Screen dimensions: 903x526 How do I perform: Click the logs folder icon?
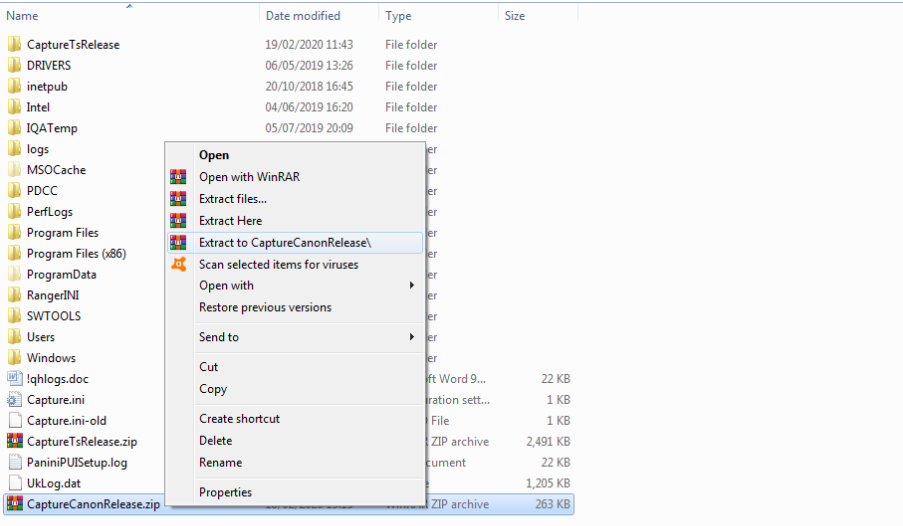tap(14, 149)
